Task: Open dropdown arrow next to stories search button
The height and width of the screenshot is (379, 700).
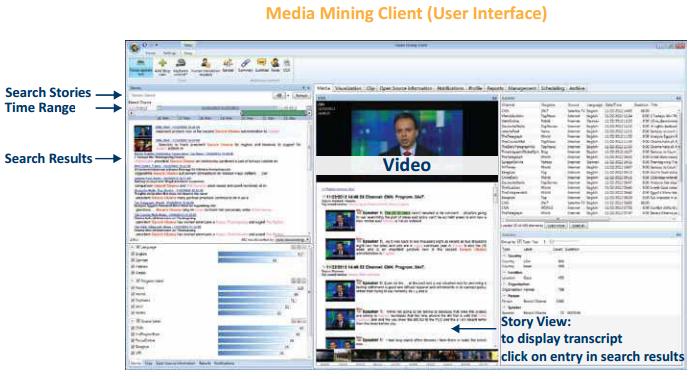Action: pos(288,96)
